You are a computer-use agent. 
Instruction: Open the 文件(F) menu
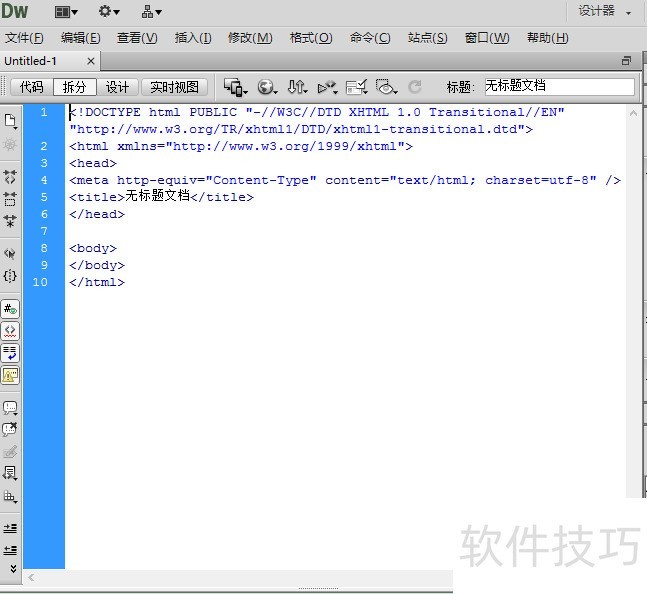tap(24, 38)
